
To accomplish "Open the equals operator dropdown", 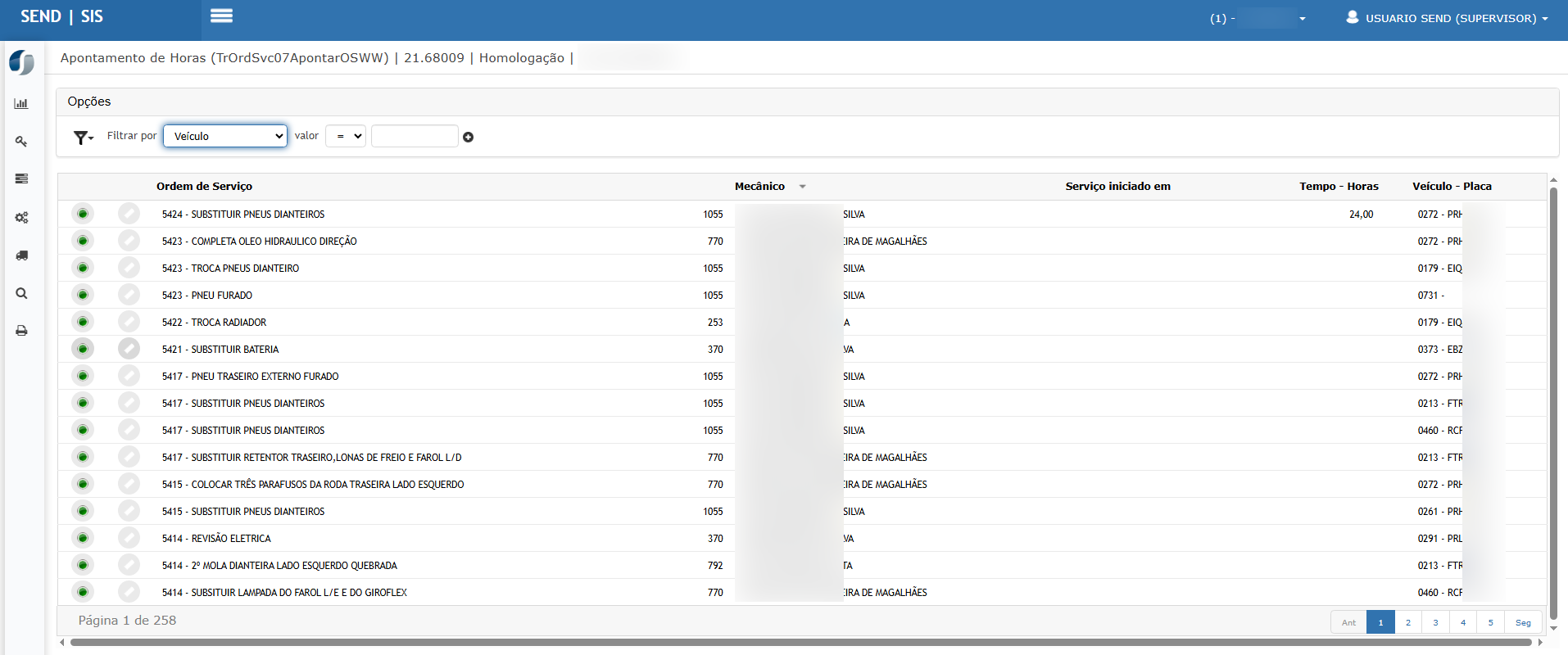I will click(x=346, y=136).
